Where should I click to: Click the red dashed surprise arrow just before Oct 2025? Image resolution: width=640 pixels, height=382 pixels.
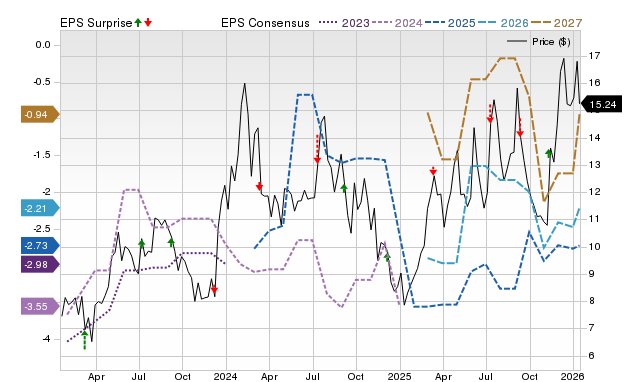pyautogui.click(x=520, y=128)
